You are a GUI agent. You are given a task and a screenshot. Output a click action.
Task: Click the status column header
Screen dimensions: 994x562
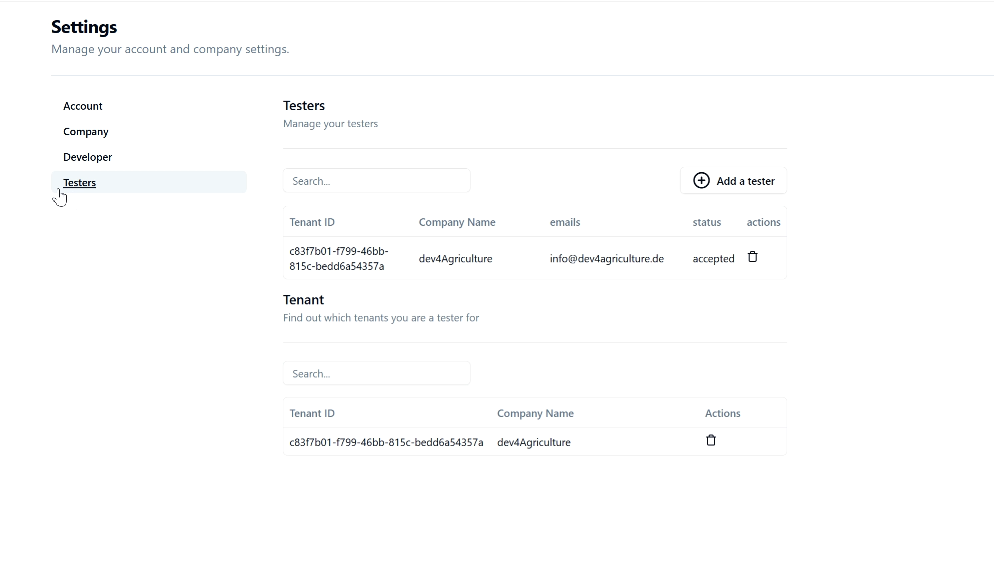[707, 222]
